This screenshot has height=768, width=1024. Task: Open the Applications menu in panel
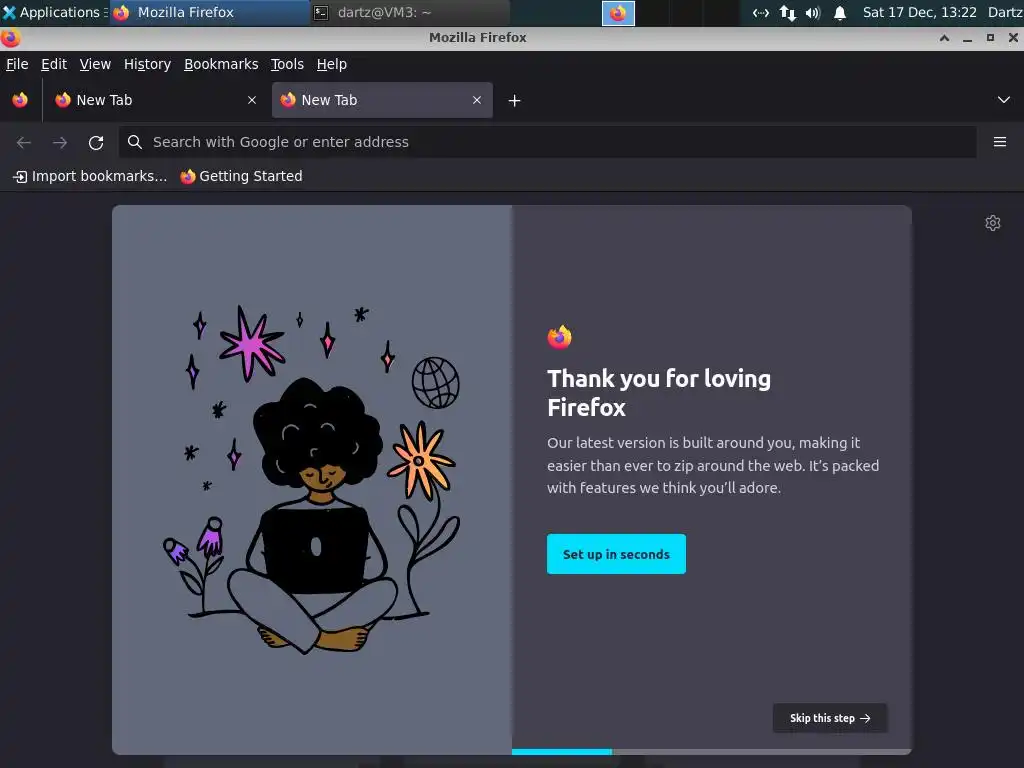pyautogui.click(x=52, y=12)
